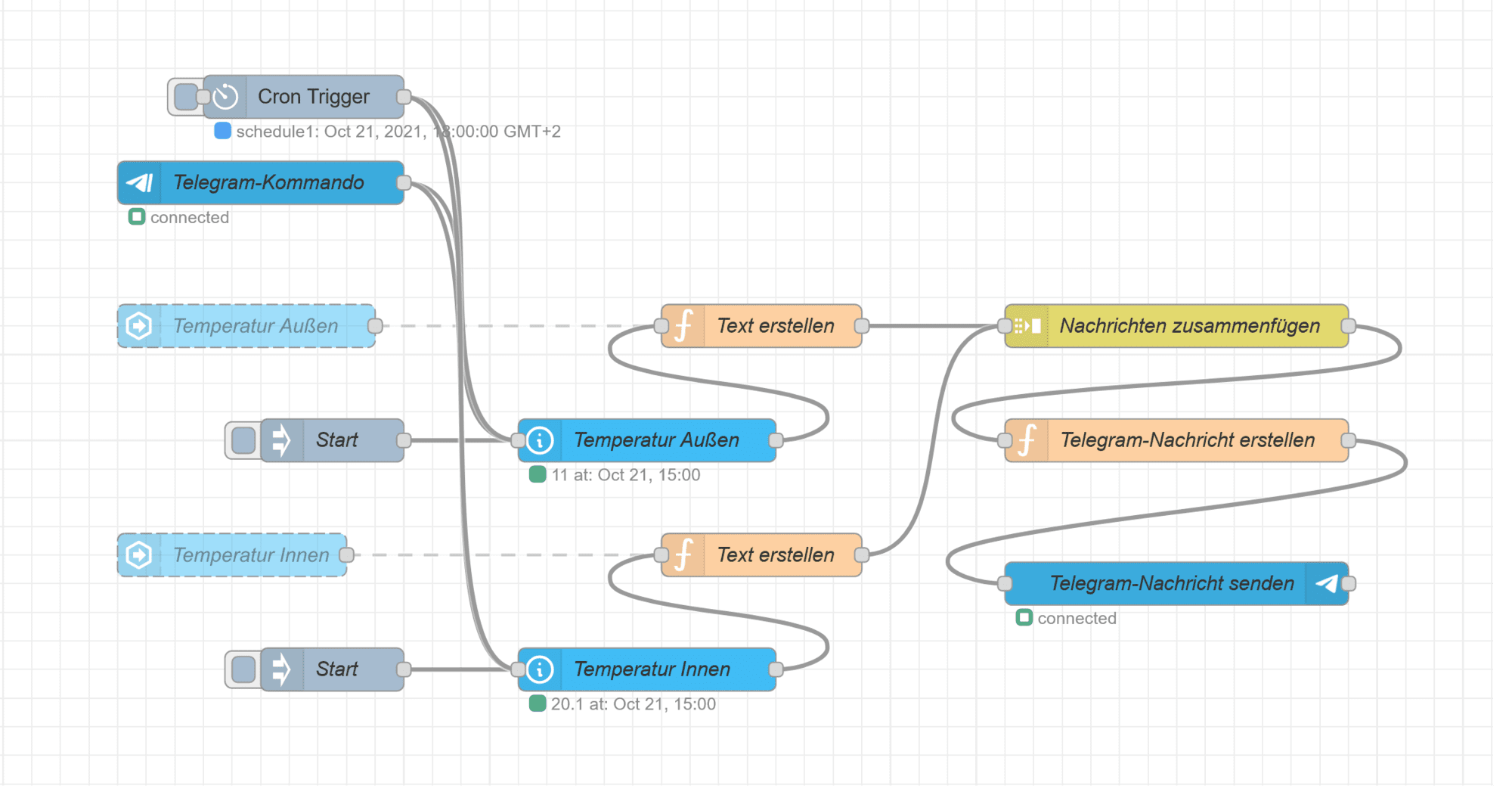The width and height of the screenshot is (1512, 795).
Task: Select the upper Start node label
Action: tap(337, 440)
